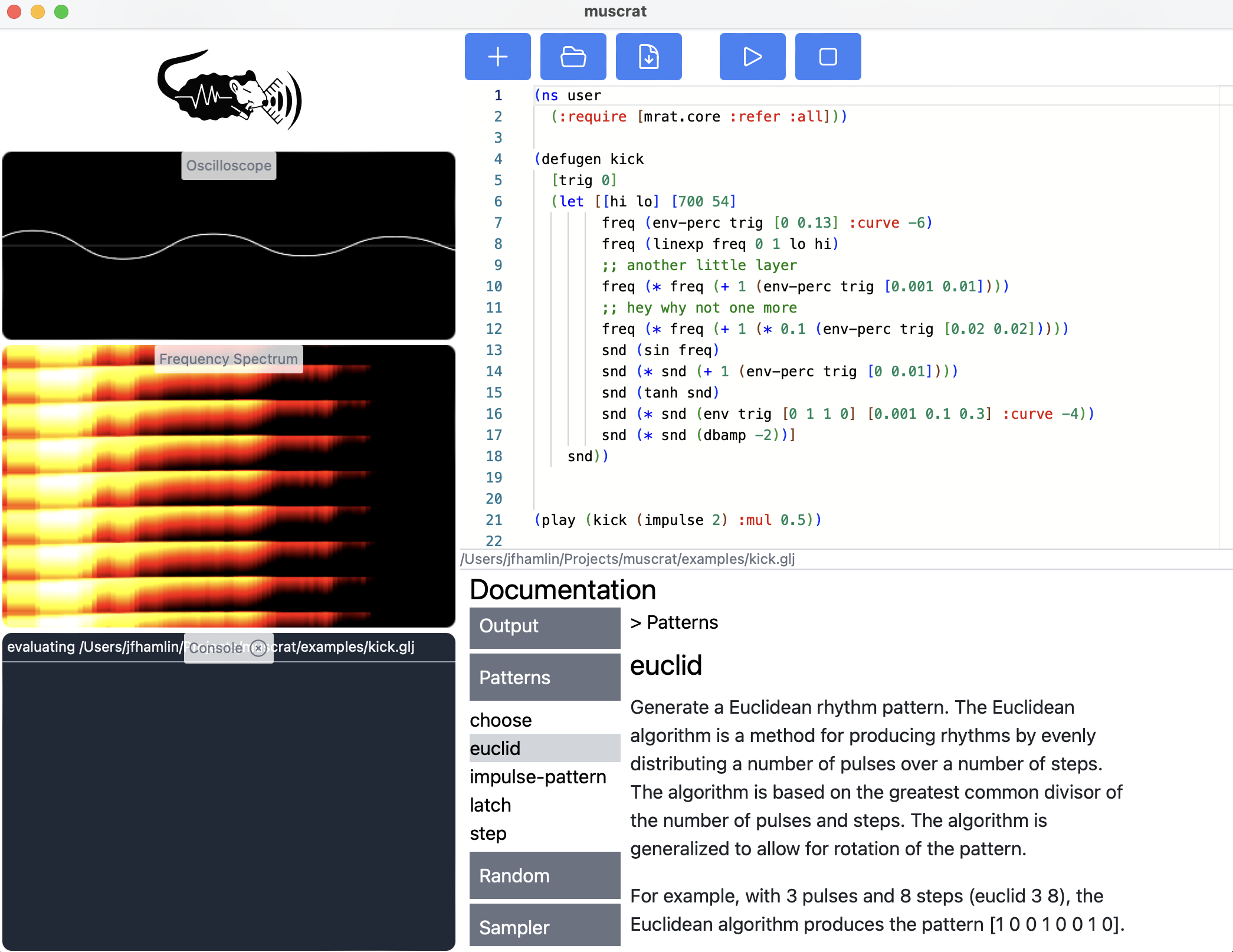1233x952 pixels.
Task: Select the euclid documentation entry
Action: [496, 749]
